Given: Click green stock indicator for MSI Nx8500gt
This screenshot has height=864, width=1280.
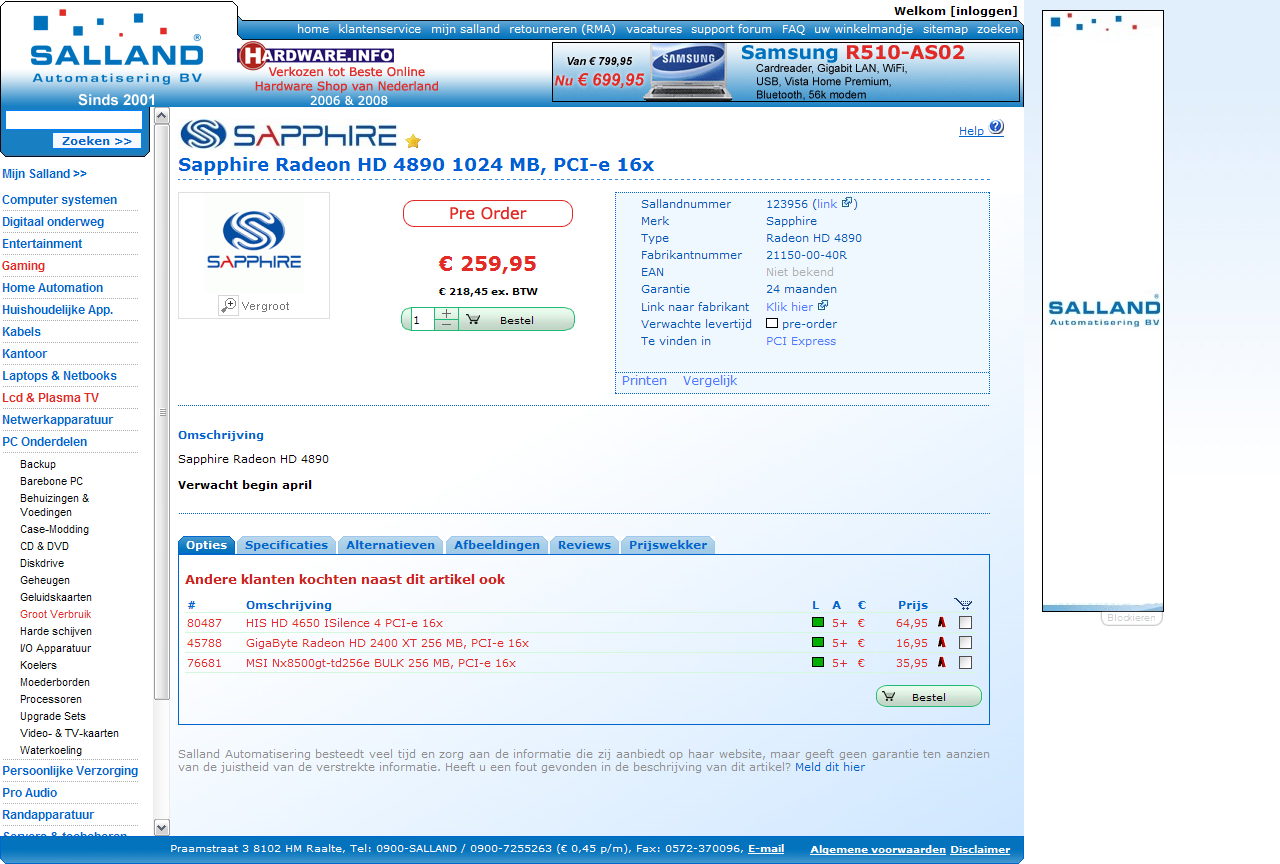Looking at the screenshot, I should [x=818, y=662].
